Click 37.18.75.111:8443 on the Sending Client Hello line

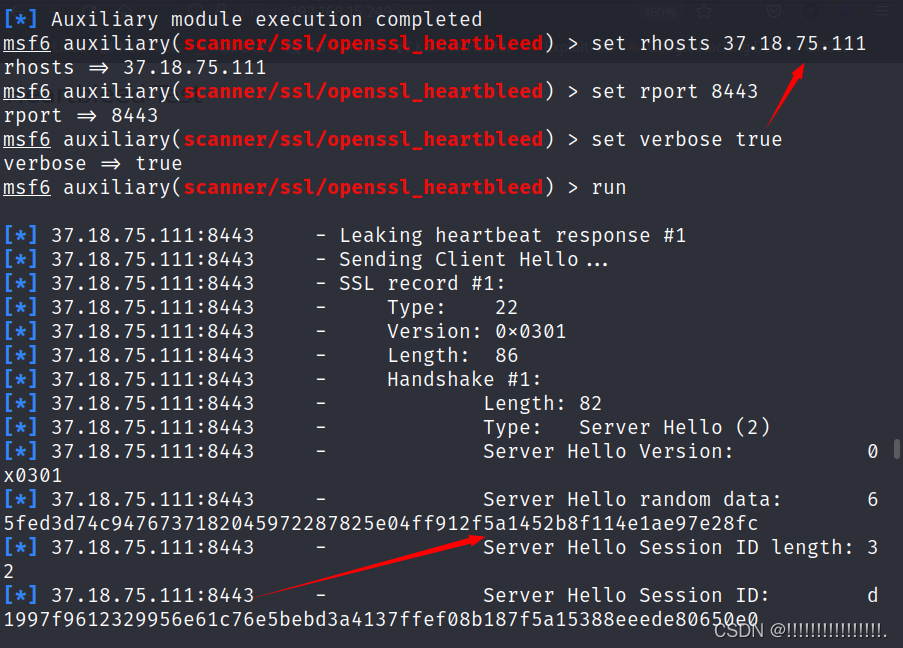point(153,260)
